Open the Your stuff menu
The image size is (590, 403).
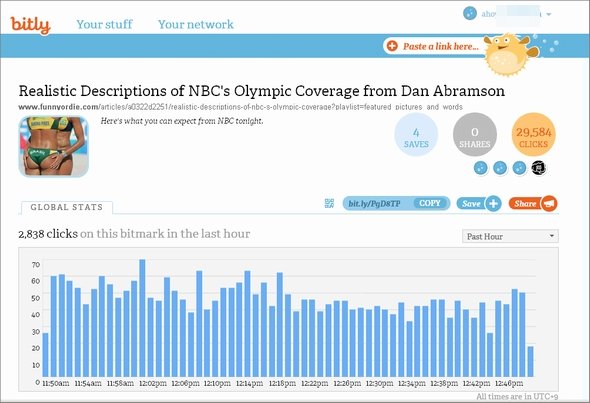pos(104,24)
